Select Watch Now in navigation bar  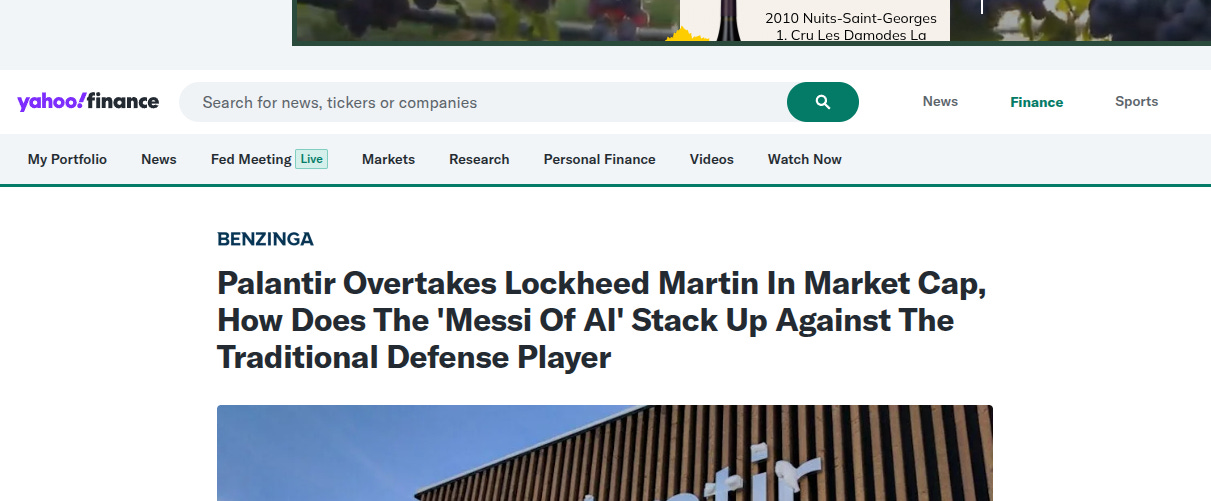(805, 159)
